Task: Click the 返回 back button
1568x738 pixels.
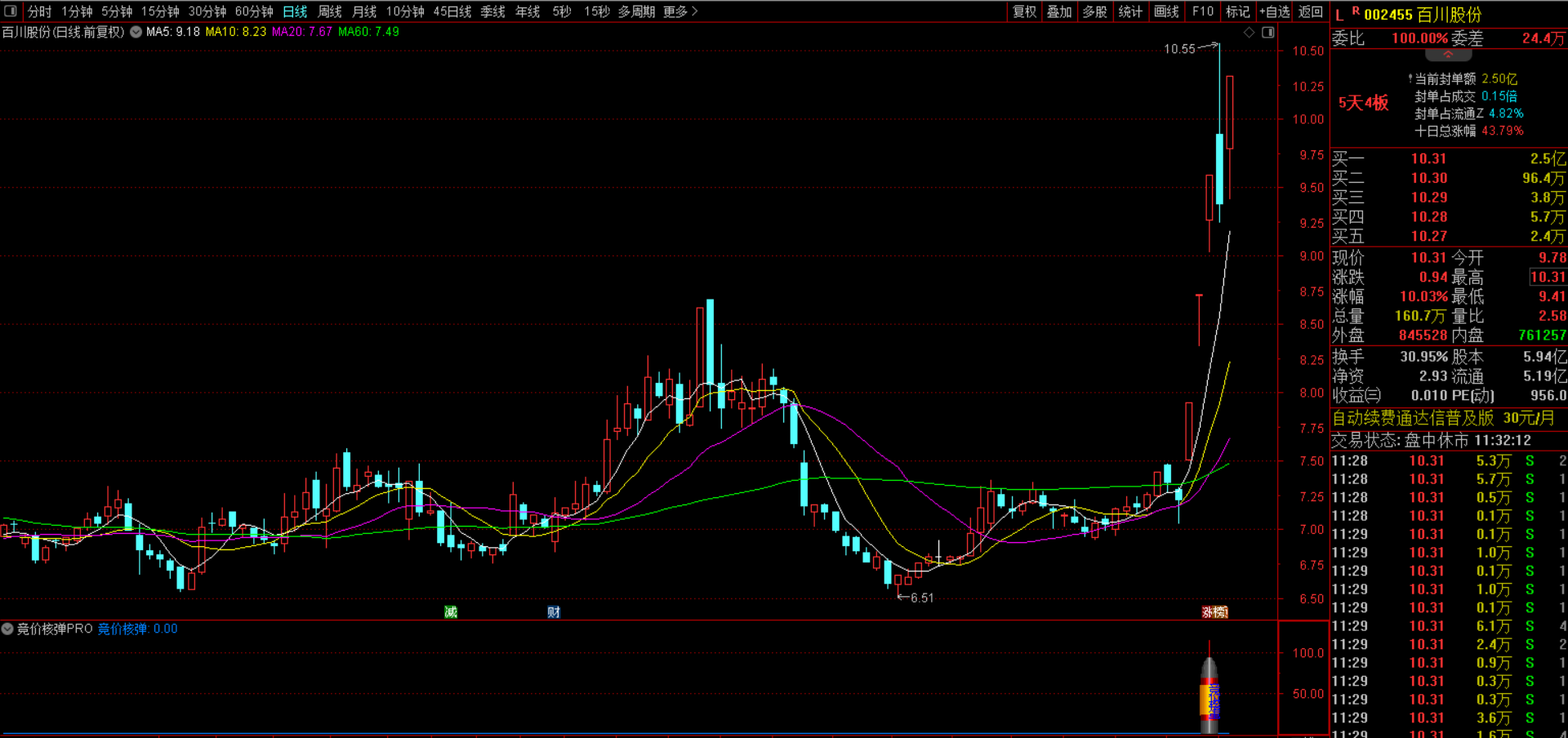Action: [x=1311, y=11]
